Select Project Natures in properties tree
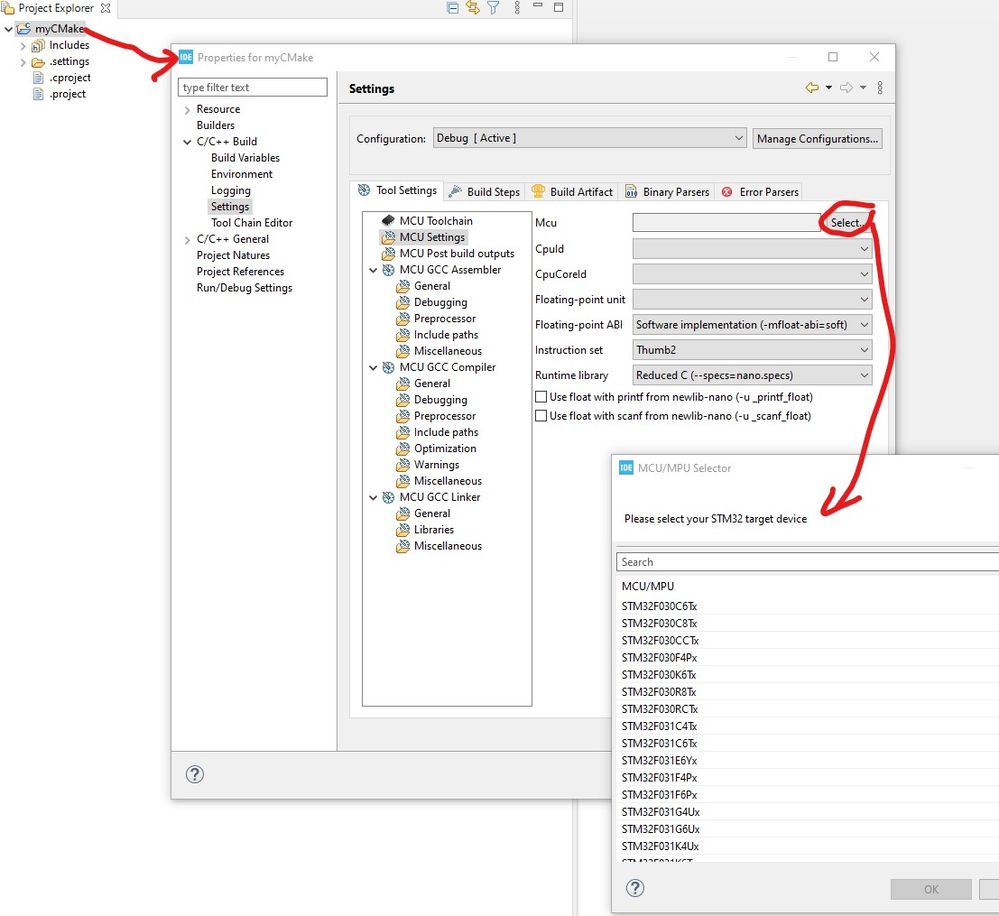 [x=233, y=255]
